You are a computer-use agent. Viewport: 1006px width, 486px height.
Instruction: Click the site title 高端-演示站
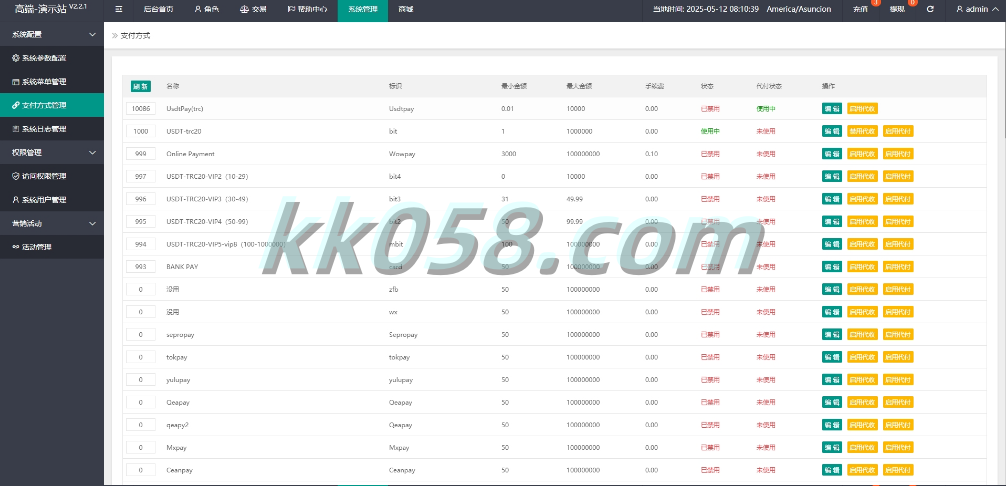[x=40, y=10]
